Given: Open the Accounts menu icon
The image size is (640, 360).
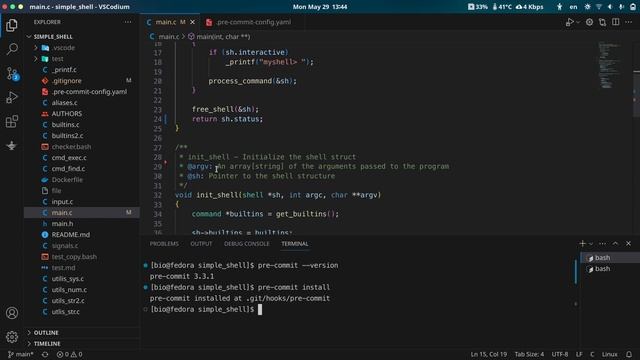Looking at the screenshot, I should click(12, 313).
